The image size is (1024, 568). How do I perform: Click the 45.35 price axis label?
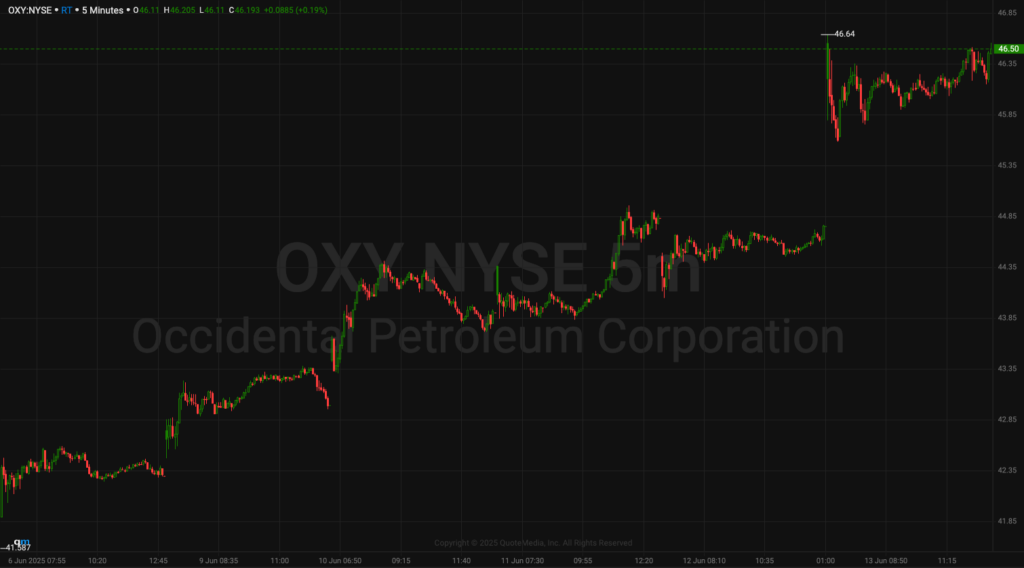point(1007,165)
